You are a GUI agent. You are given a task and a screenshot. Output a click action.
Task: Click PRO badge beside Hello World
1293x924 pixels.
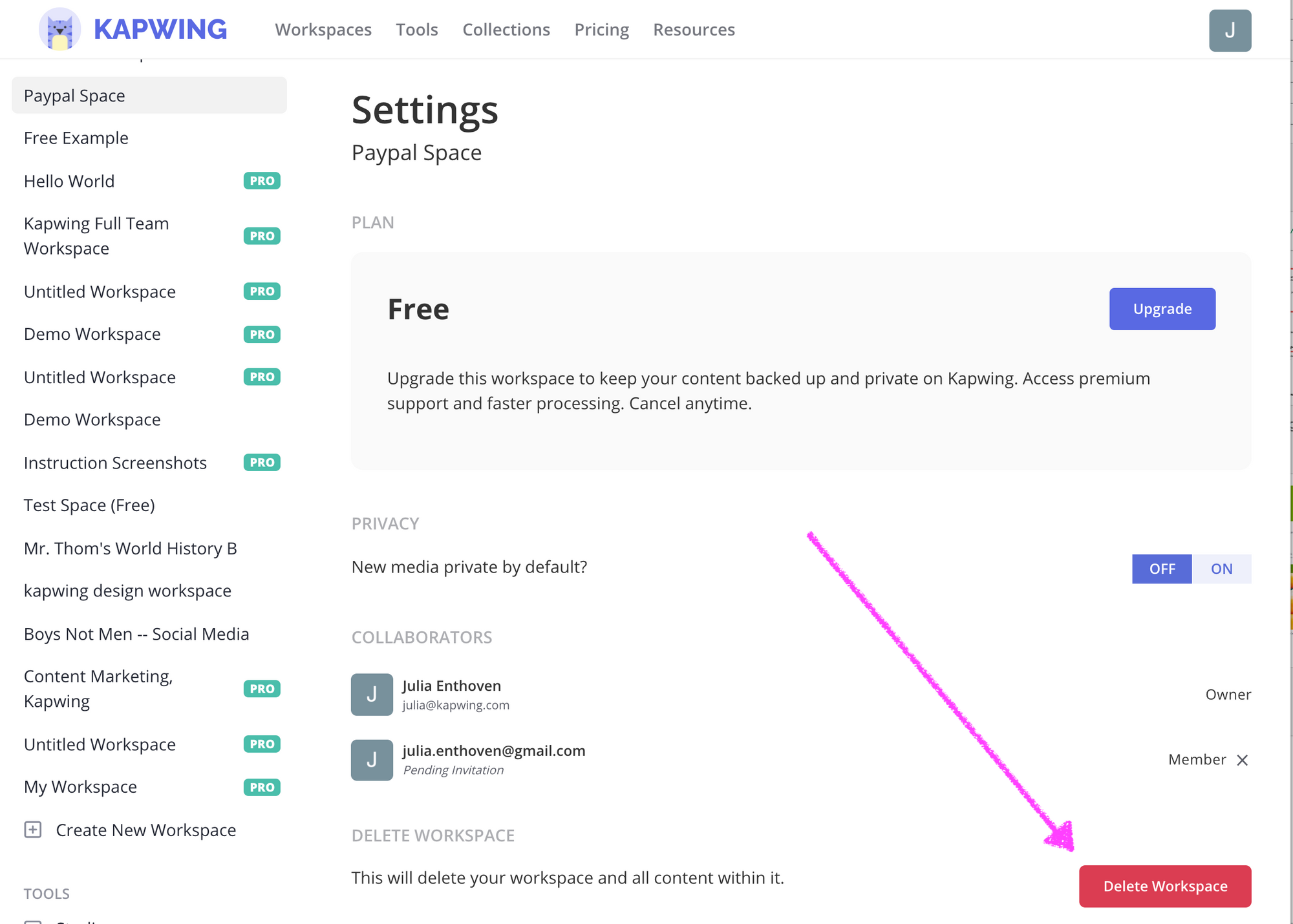(x=262, y=181)
